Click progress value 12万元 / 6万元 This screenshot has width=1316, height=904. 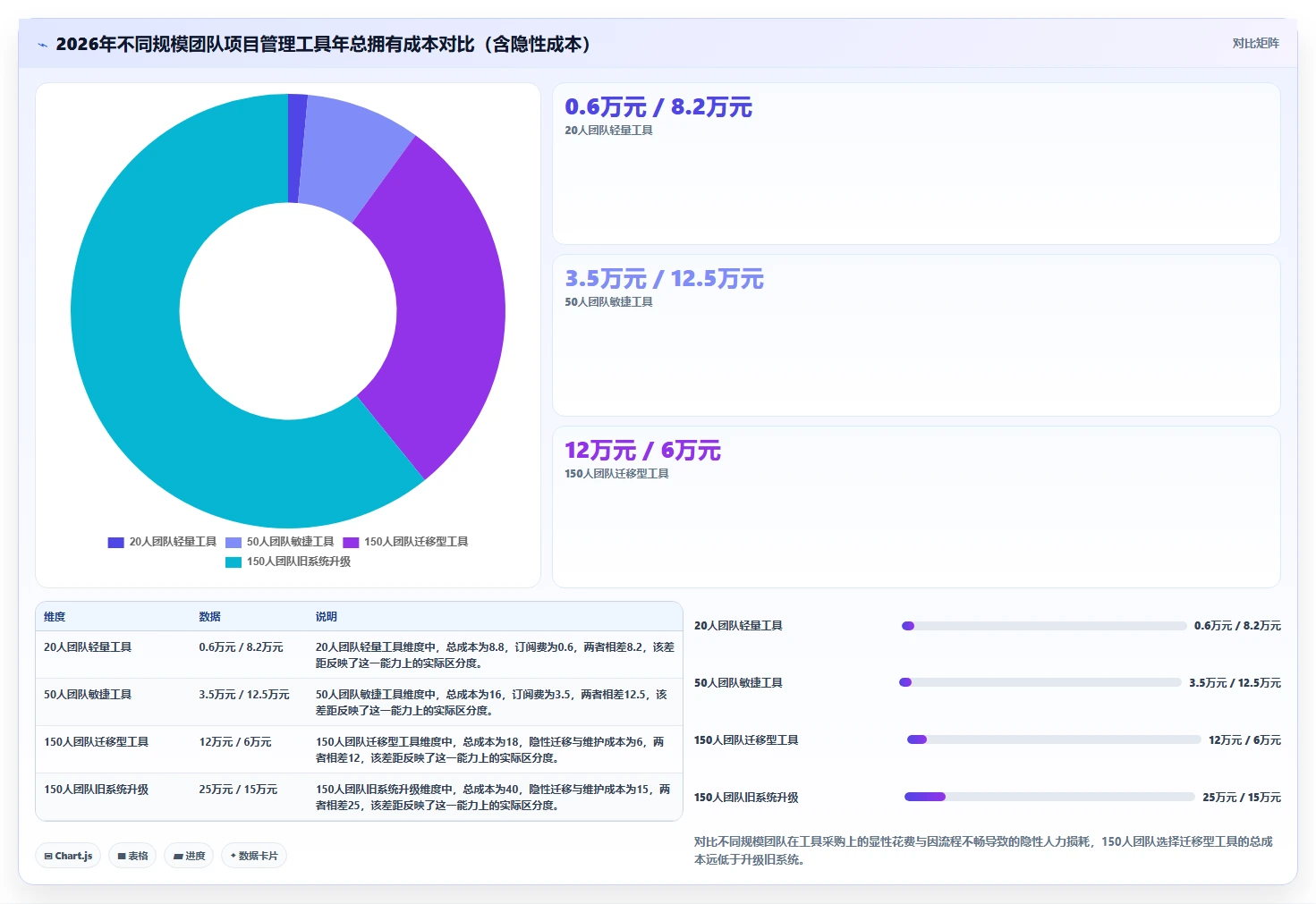pos(1244,740)
